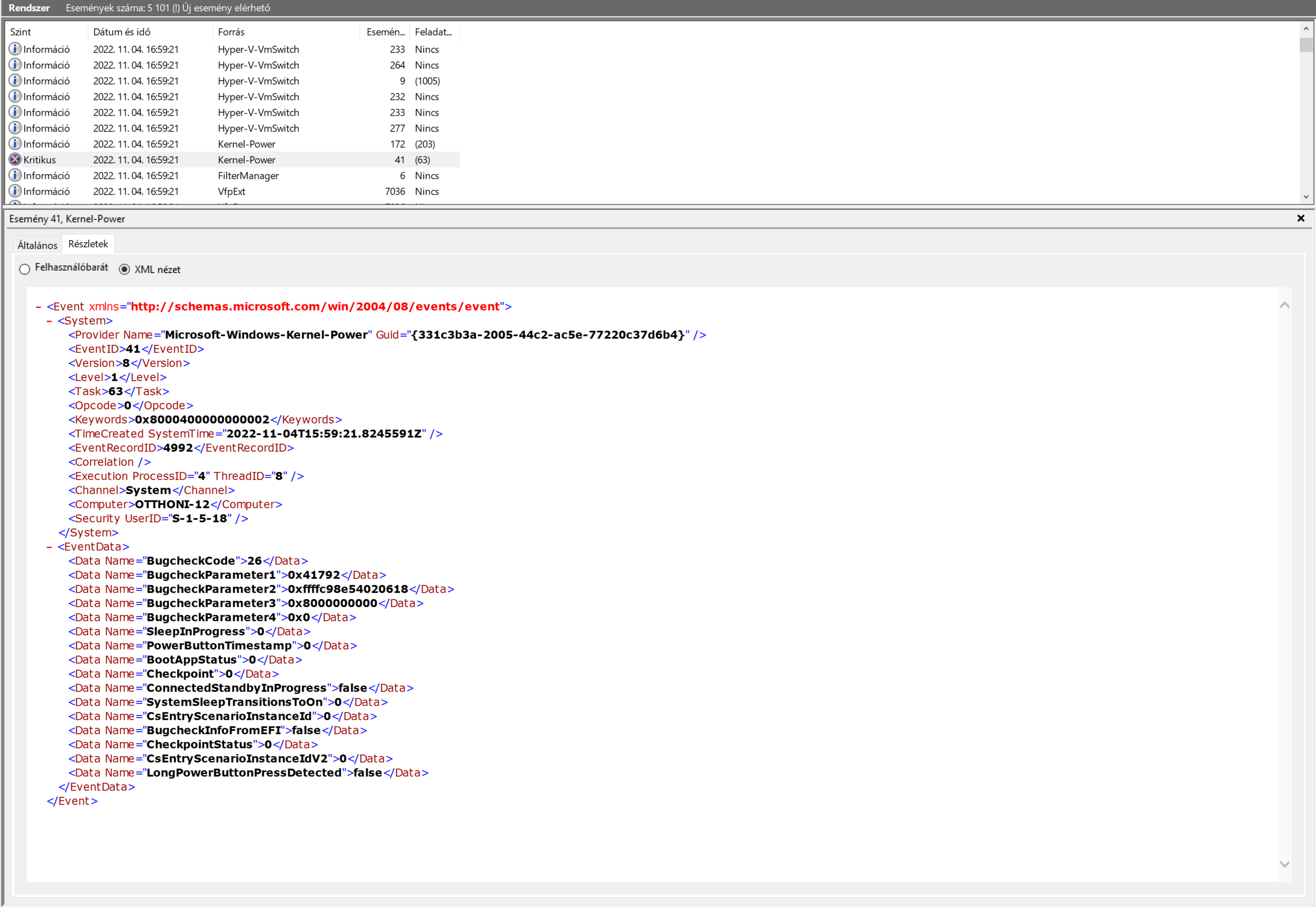
Task: Click info icon of Kernel-Power 172 row
Action: tap(15, 144)
